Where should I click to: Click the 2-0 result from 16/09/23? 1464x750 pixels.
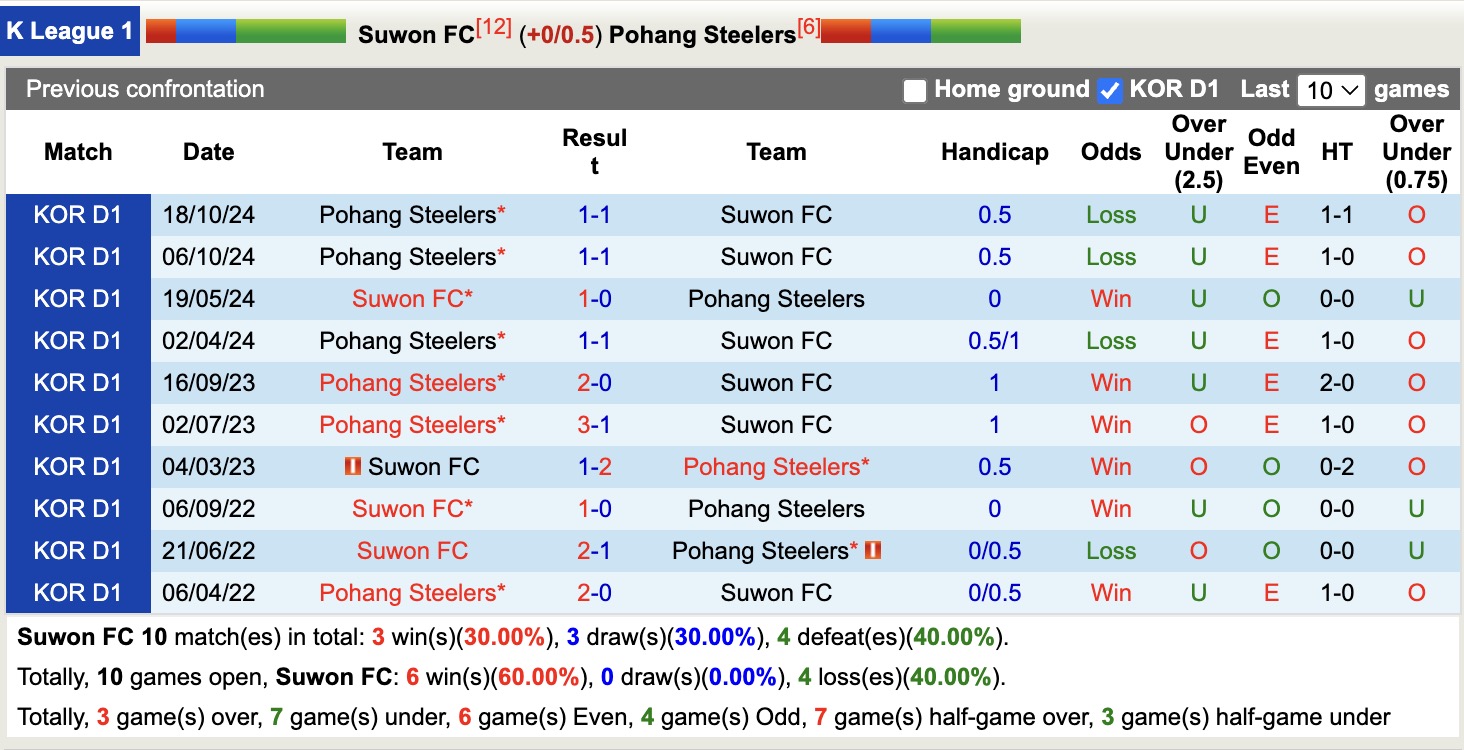click(x=596, y=382)
